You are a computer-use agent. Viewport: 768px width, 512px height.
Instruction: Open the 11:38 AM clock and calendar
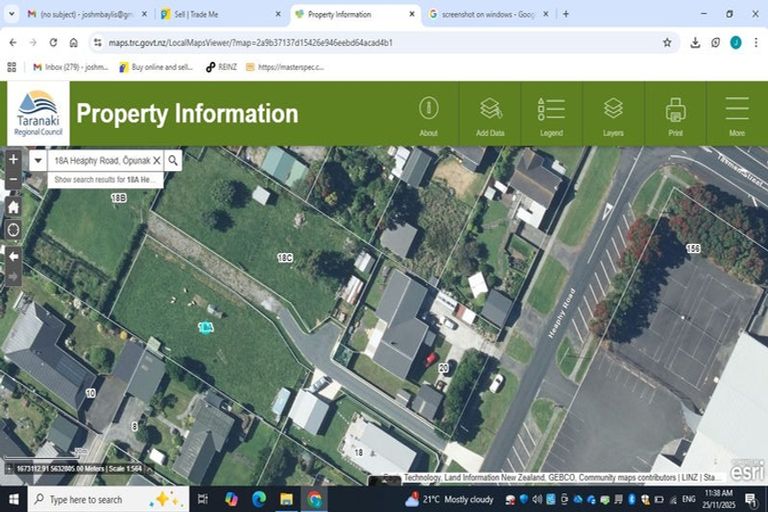tap(720, 499)
